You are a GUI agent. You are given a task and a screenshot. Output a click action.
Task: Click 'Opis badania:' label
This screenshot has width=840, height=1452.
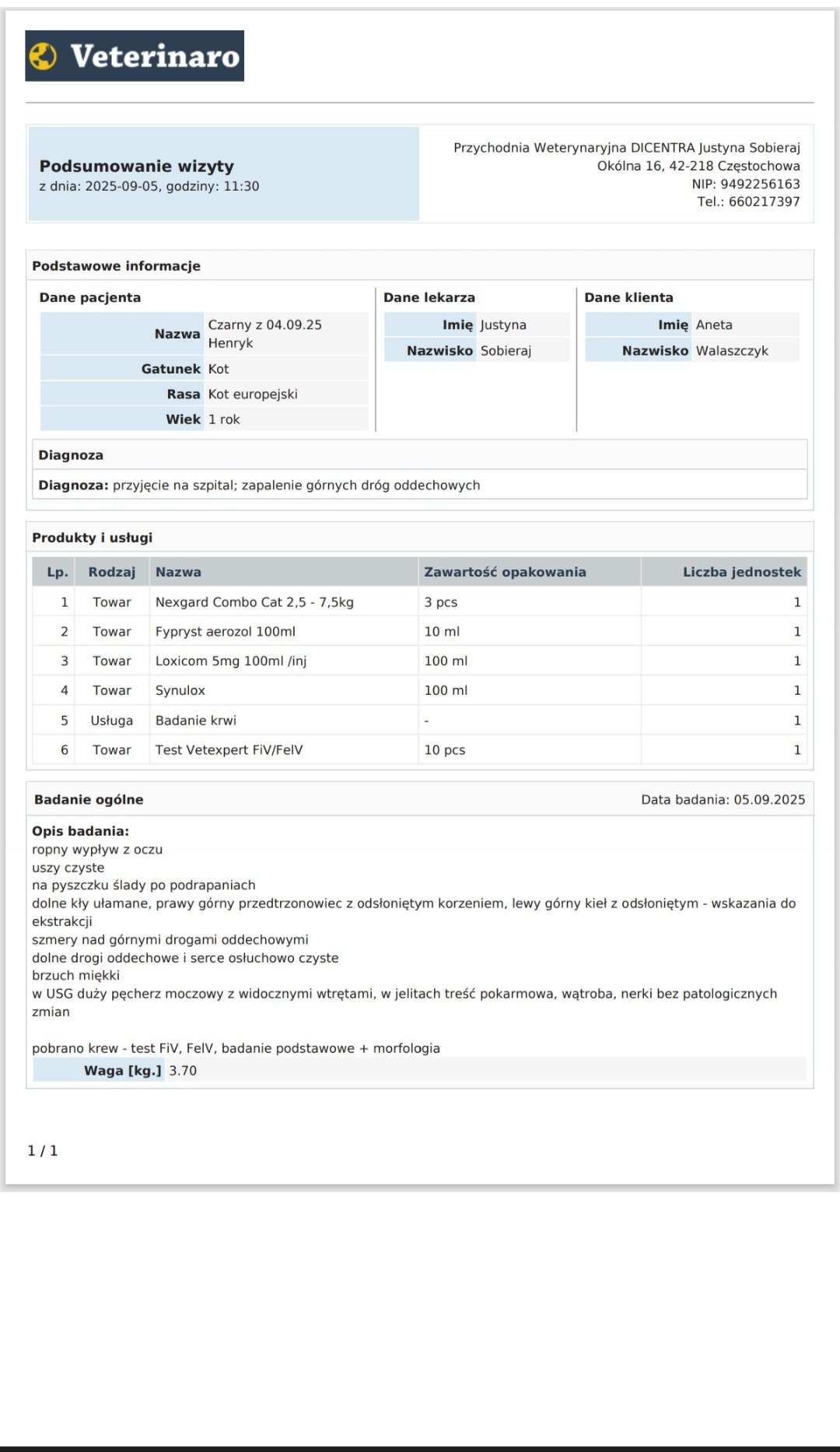click(x=81, y=831)
